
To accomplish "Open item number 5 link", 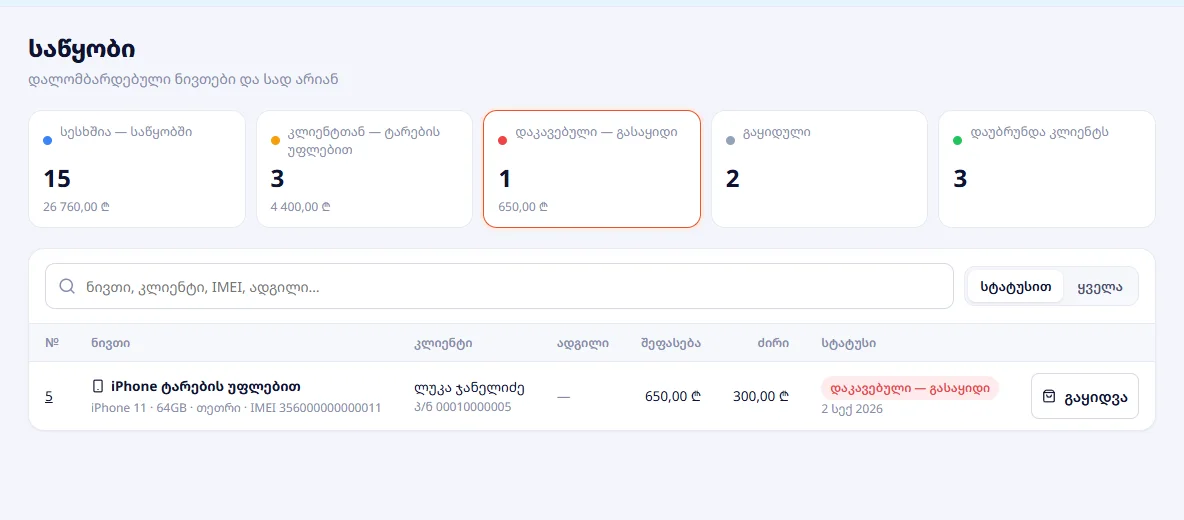I will coord(49,396).
